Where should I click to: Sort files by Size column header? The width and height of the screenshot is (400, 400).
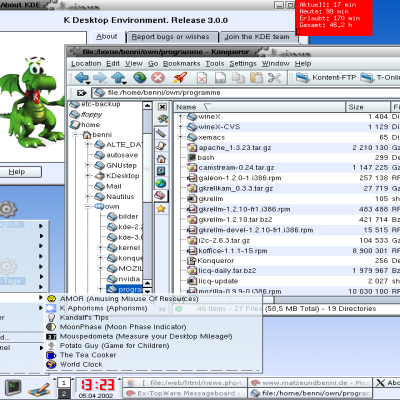[x=368, y=107]
